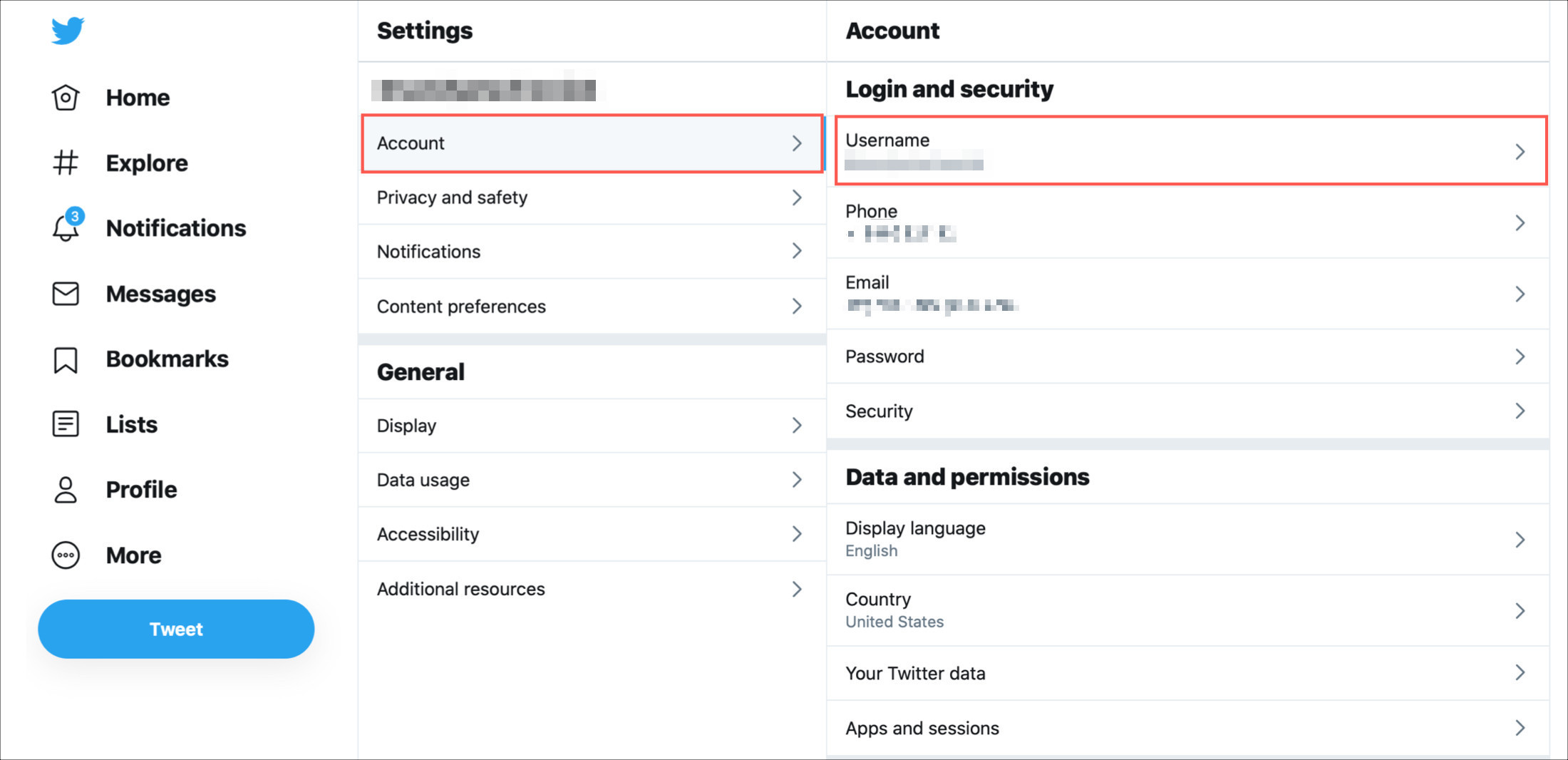The image size is (1568, 760).
Task: Open the Username setting row
Action: point(1190,150)
